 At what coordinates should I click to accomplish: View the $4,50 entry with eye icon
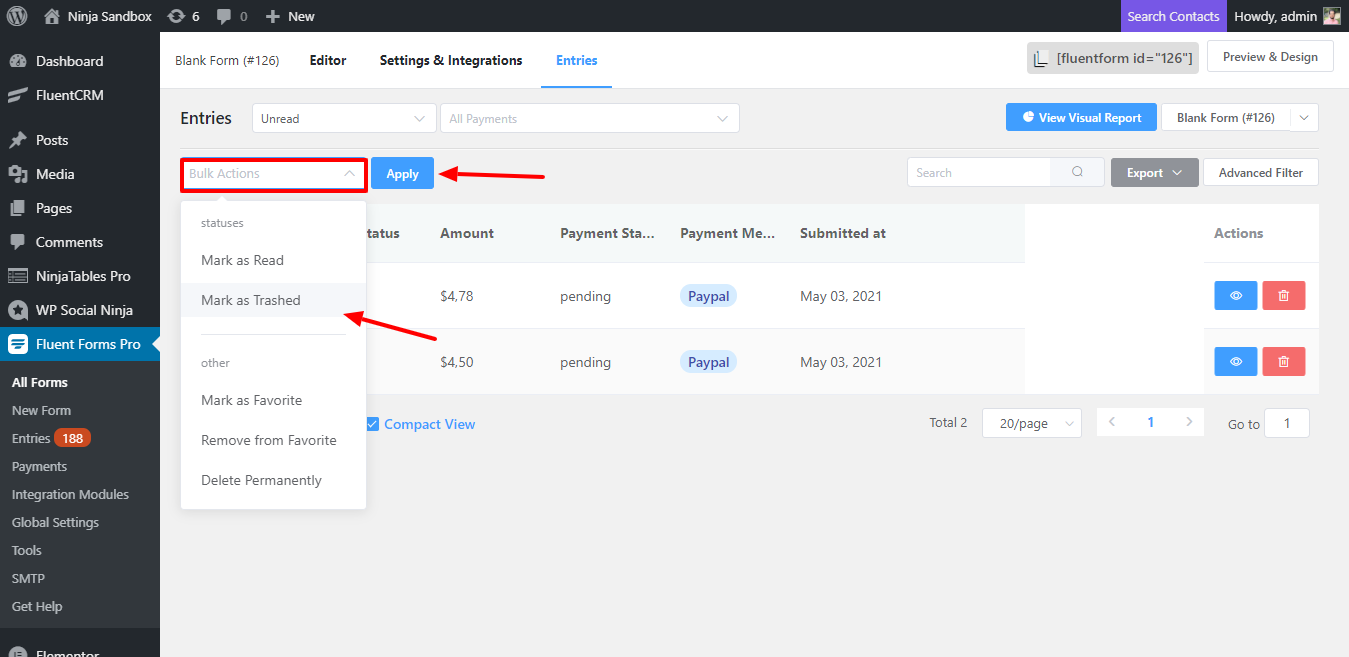pyautogui.click(x=1236, y=361)
